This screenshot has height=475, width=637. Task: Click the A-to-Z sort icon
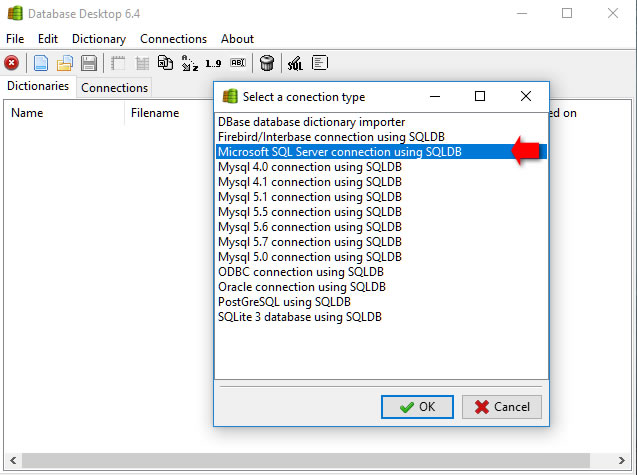pos(189,63)
